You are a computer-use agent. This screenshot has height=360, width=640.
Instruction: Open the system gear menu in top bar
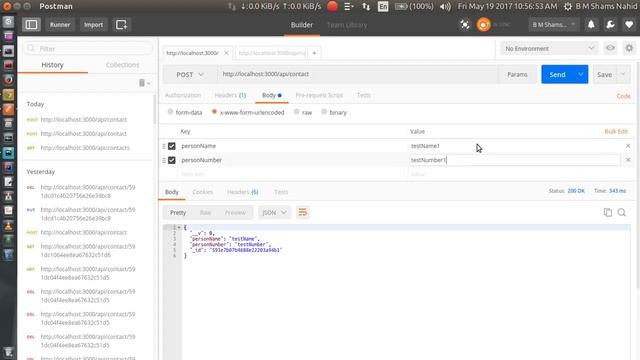tap(568, 6)
